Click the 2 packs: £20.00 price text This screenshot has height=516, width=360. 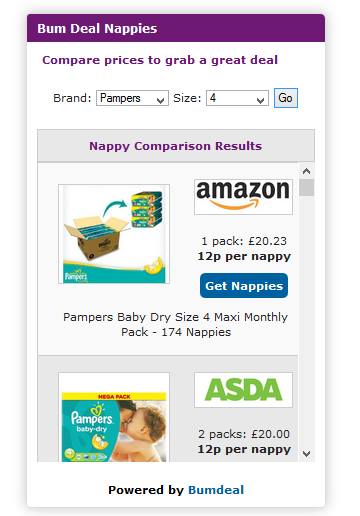[244, 434]
